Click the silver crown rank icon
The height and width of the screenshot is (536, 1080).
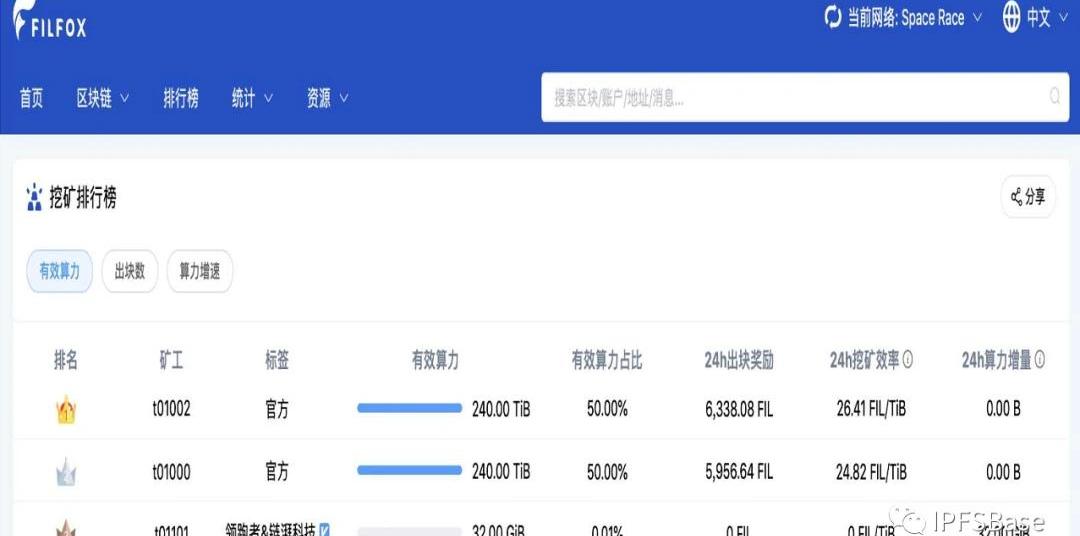coord(66,472)
